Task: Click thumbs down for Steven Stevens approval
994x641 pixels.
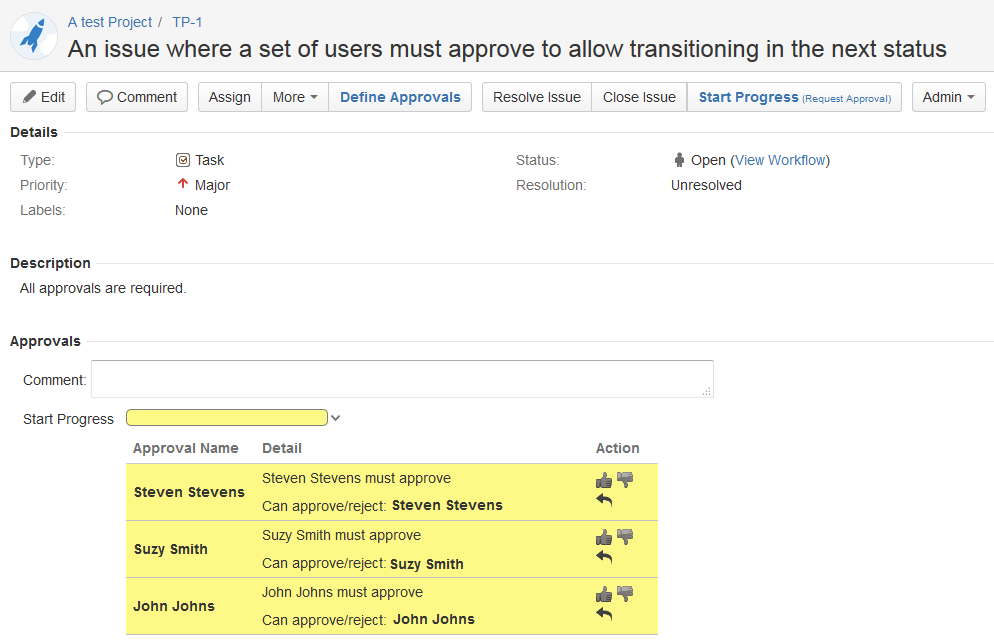Action: 625,480
